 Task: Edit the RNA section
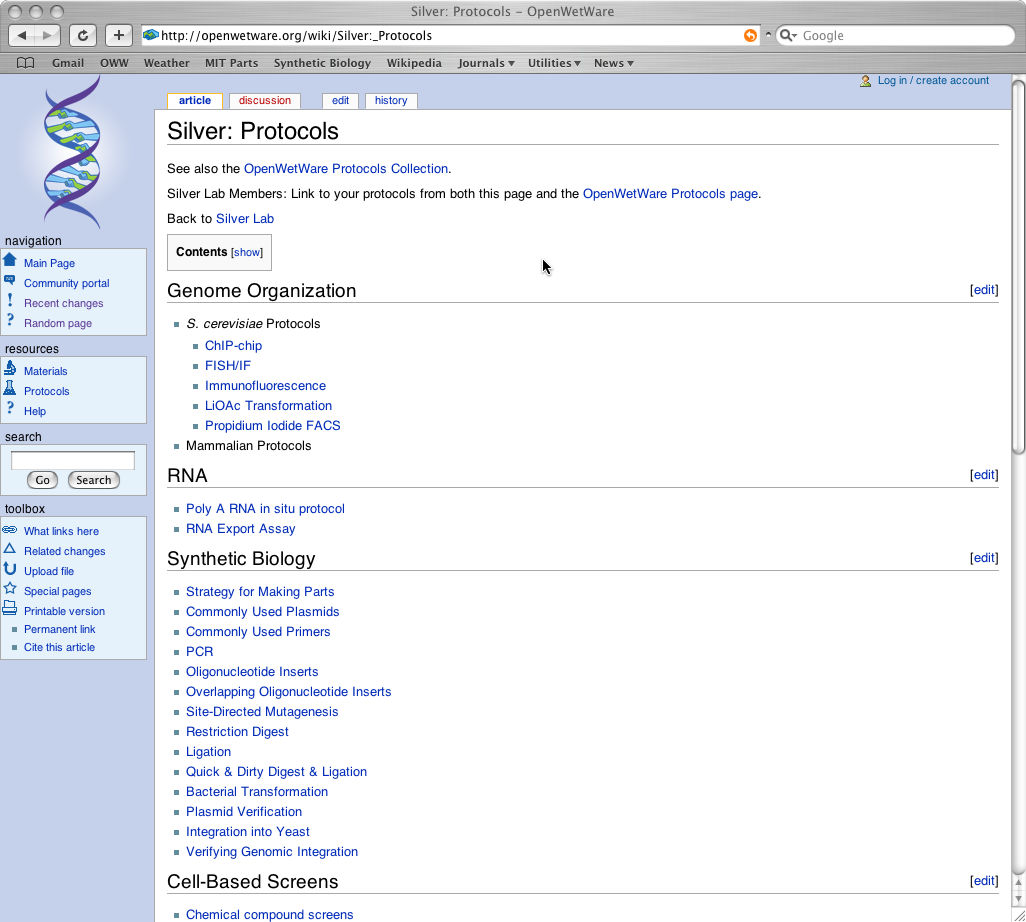pyautogui.click(x=984, y=475)
